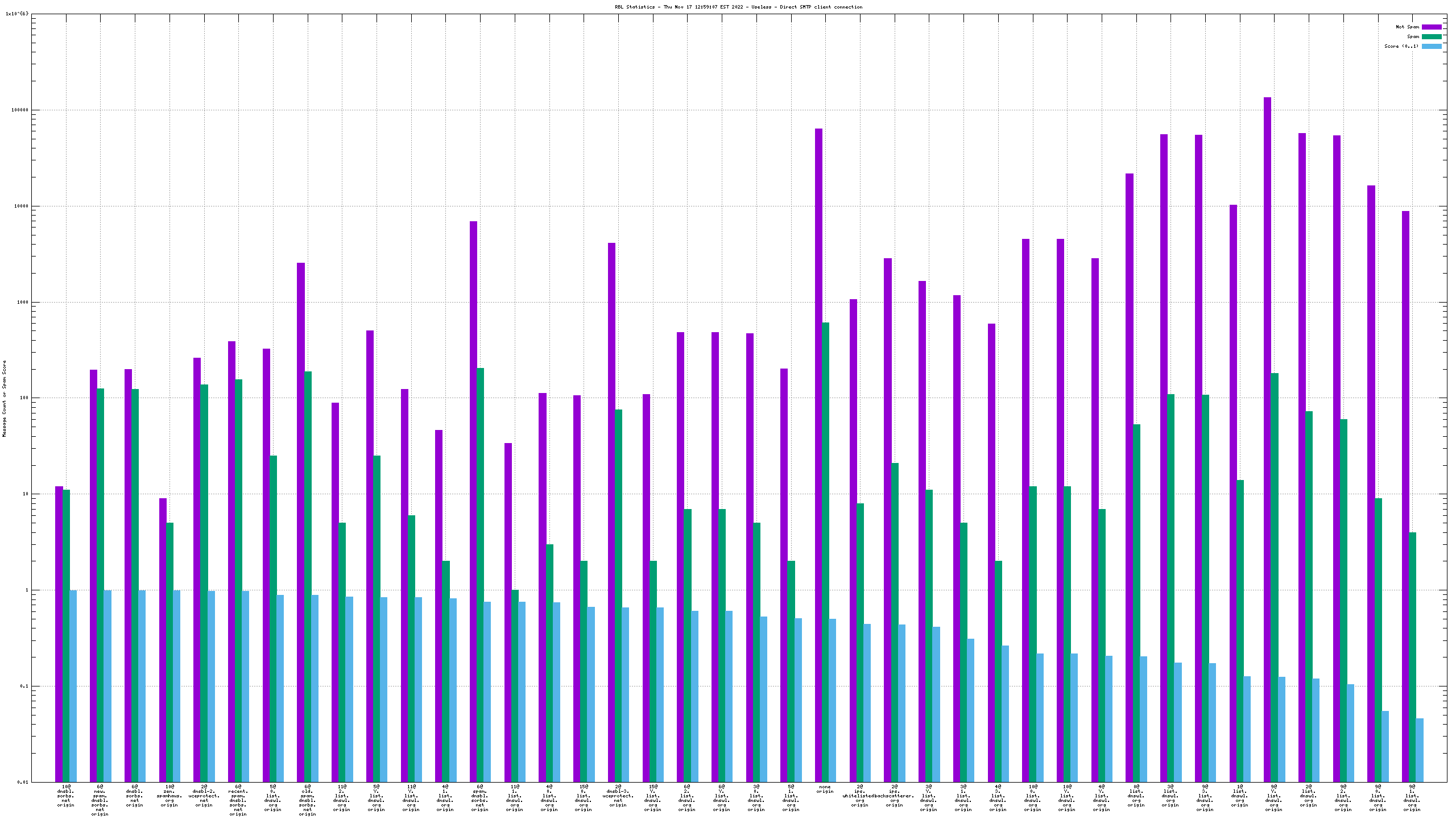The image size is (1456, 819).
Task: Click the 'none origin' x-axis label
Action: pyautogui.click(x=825, y=789)
